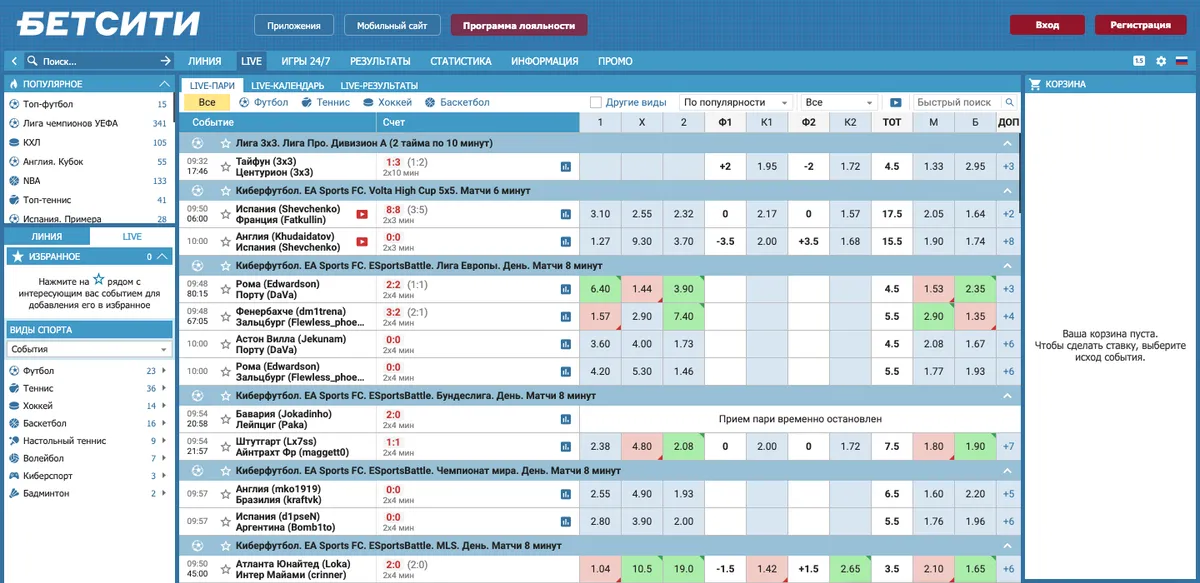Click the video filter play icon
Image resolution: width=1200 pixels, height=583 pixels.
tap(896, 102)
